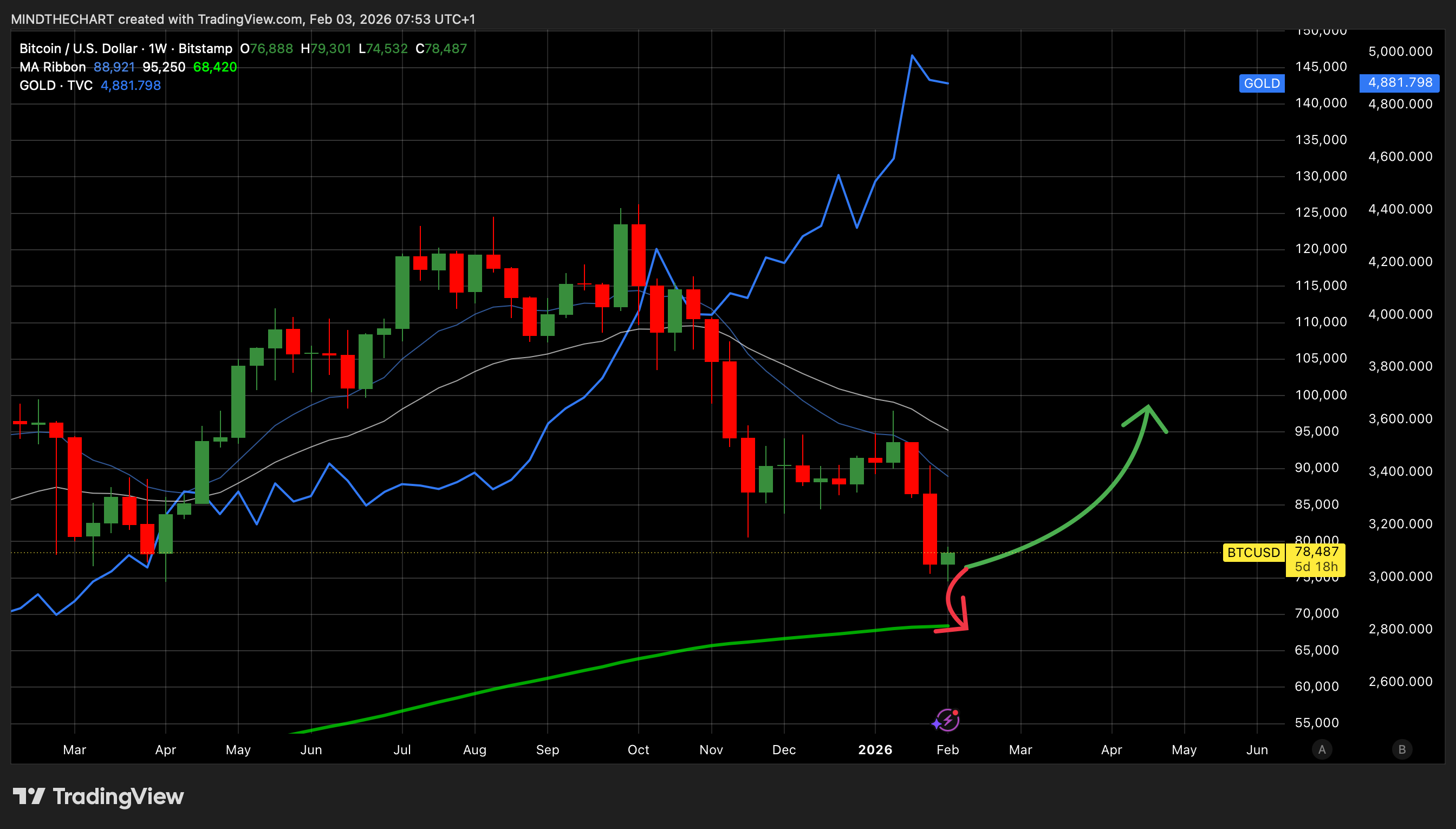Viewport: 1456px width, 829px height.
Task: Open the Bitcoin / U.S. Dollar symbol legend
Action: [78, 49]
